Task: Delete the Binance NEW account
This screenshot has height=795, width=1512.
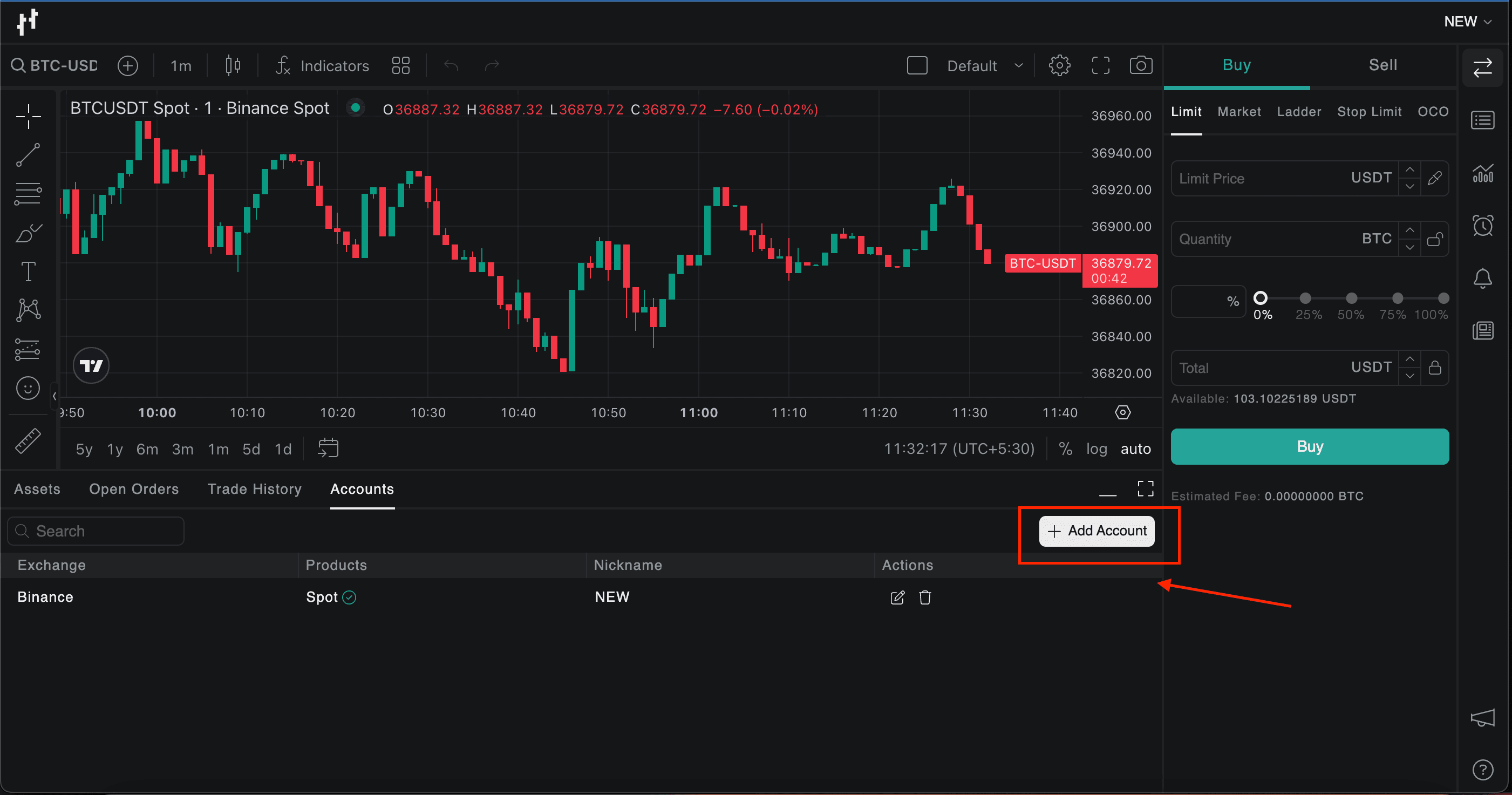Action: pyautogui.click(x=925, y=597)
